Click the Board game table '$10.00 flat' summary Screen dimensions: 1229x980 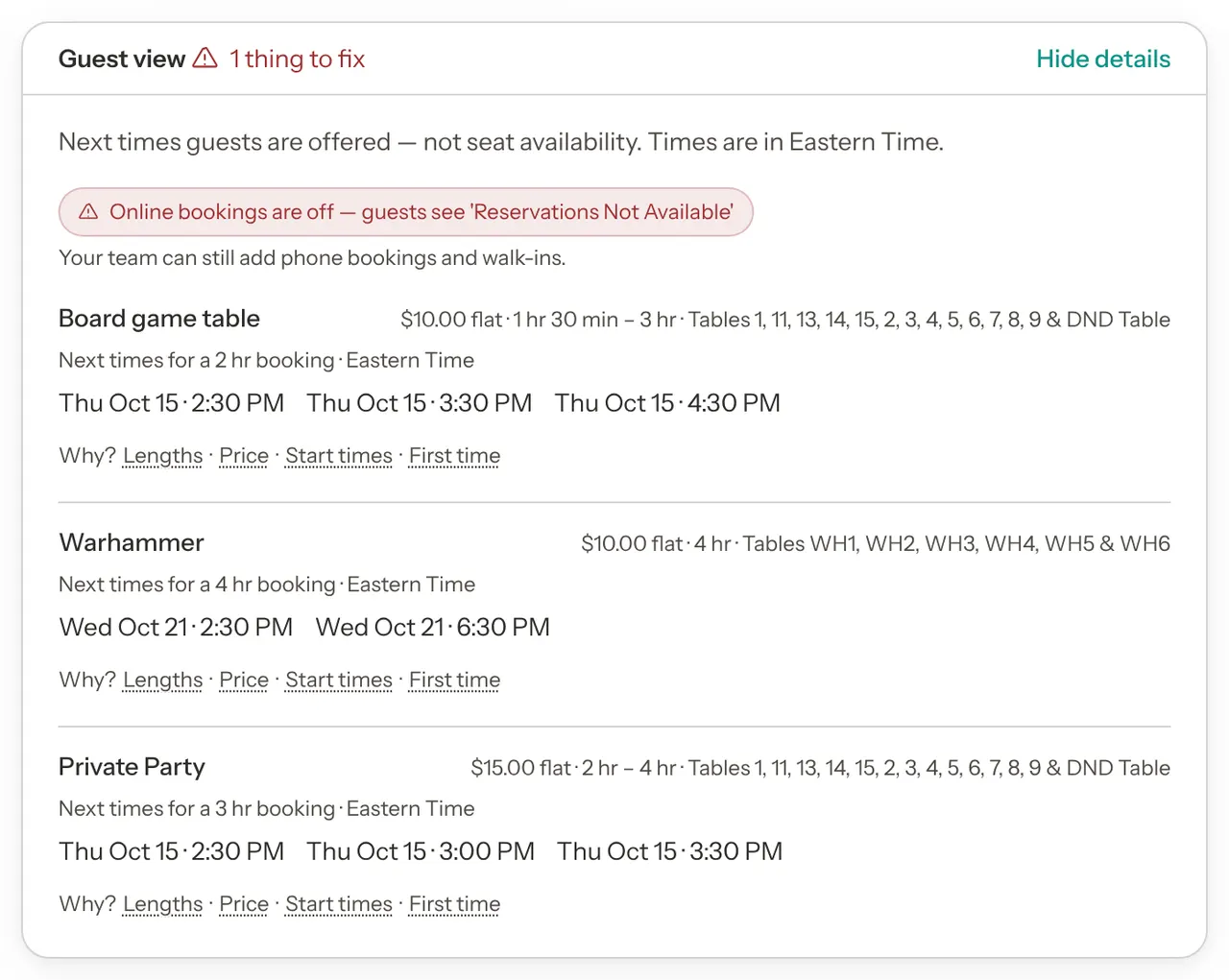tap(785, 320)
